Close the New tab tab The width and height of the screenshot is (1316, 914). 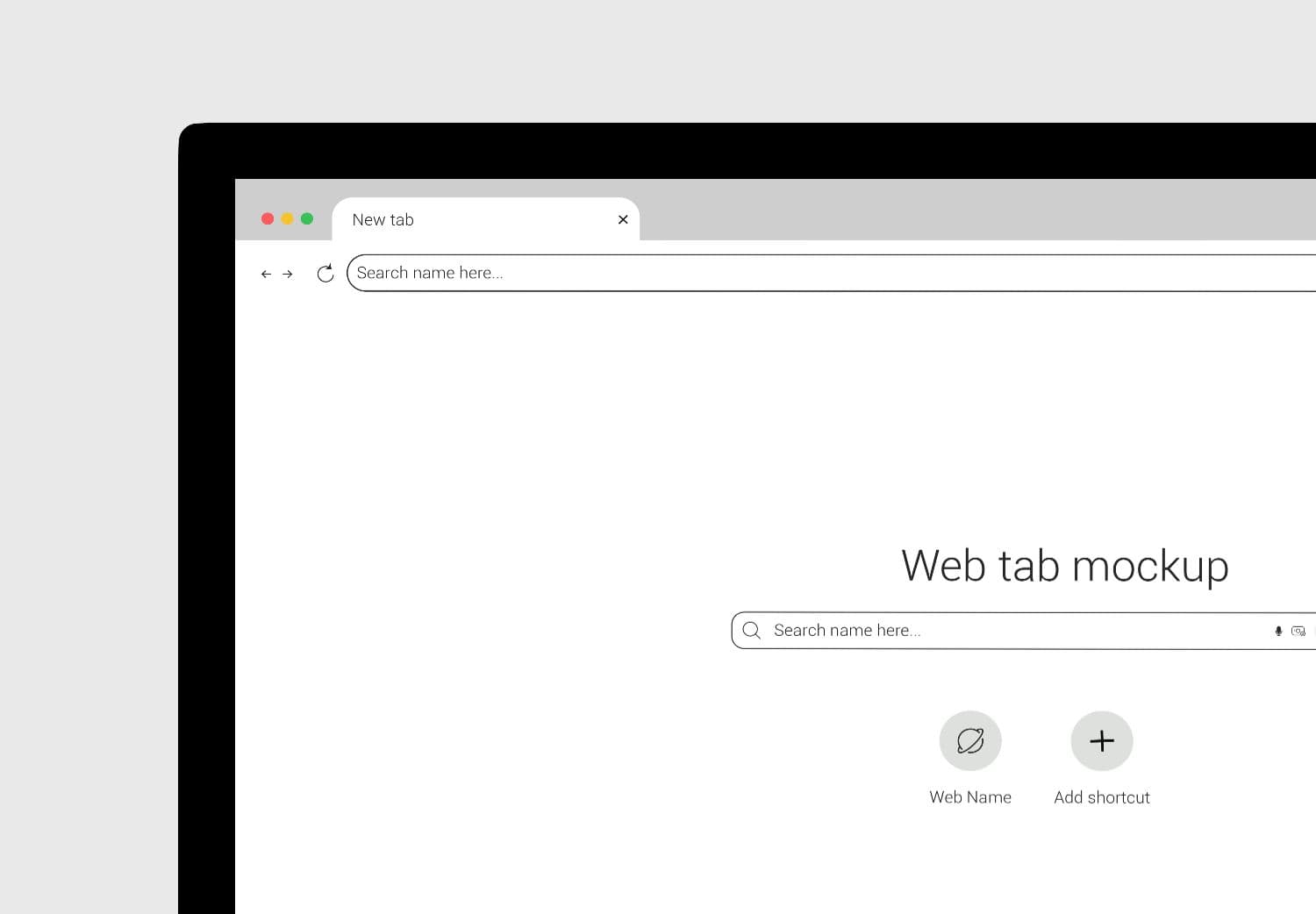tap(623, 219)
